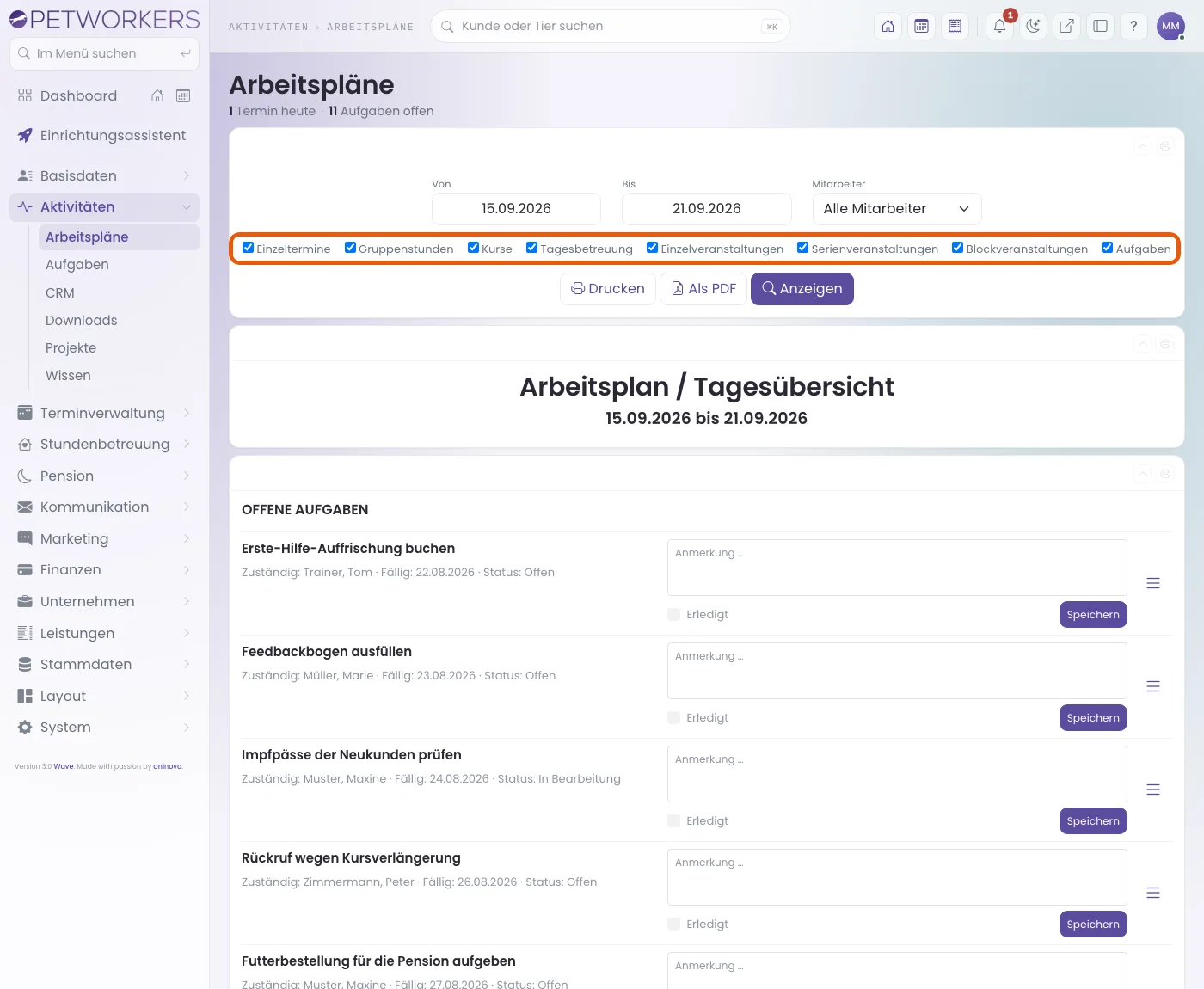The image size is (1204, 989).
Task: Uncheck the Einzeltermine checkbox
Action: point(249,248)
